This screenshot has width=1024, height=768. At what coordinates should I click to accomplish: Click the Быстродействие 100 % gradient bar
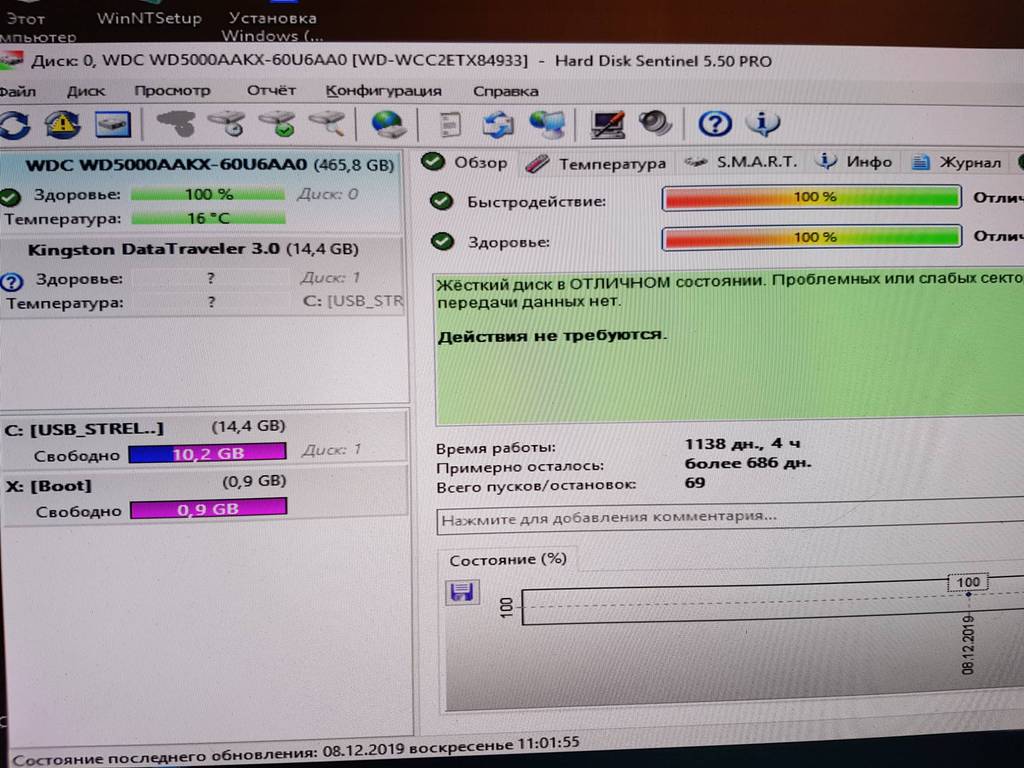point(812,197)
